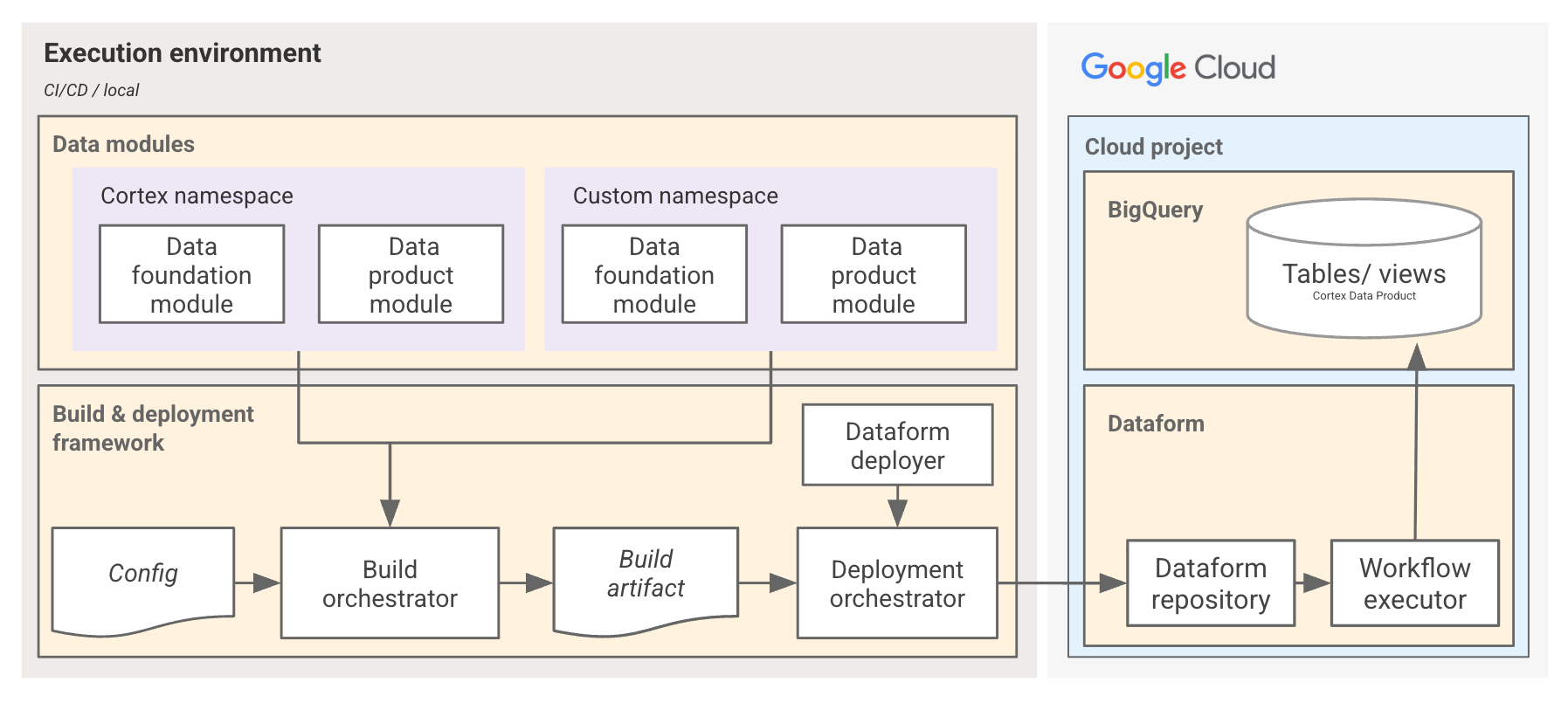This screenshot has height=703, width=1568.
Task: Select the Build artifact document shape
Action: point(646,581)
